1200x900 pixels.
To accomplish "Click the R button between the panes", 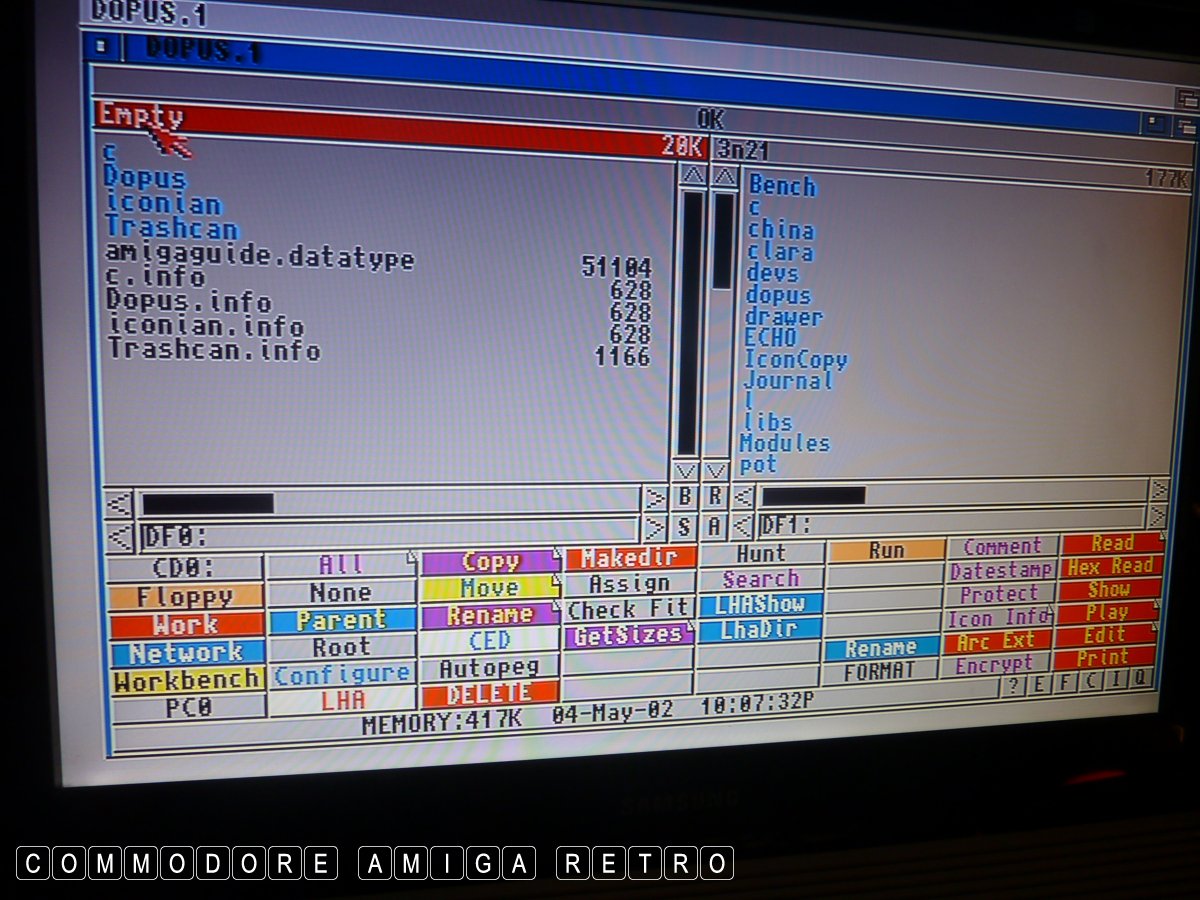I will [x=715, y=495].
